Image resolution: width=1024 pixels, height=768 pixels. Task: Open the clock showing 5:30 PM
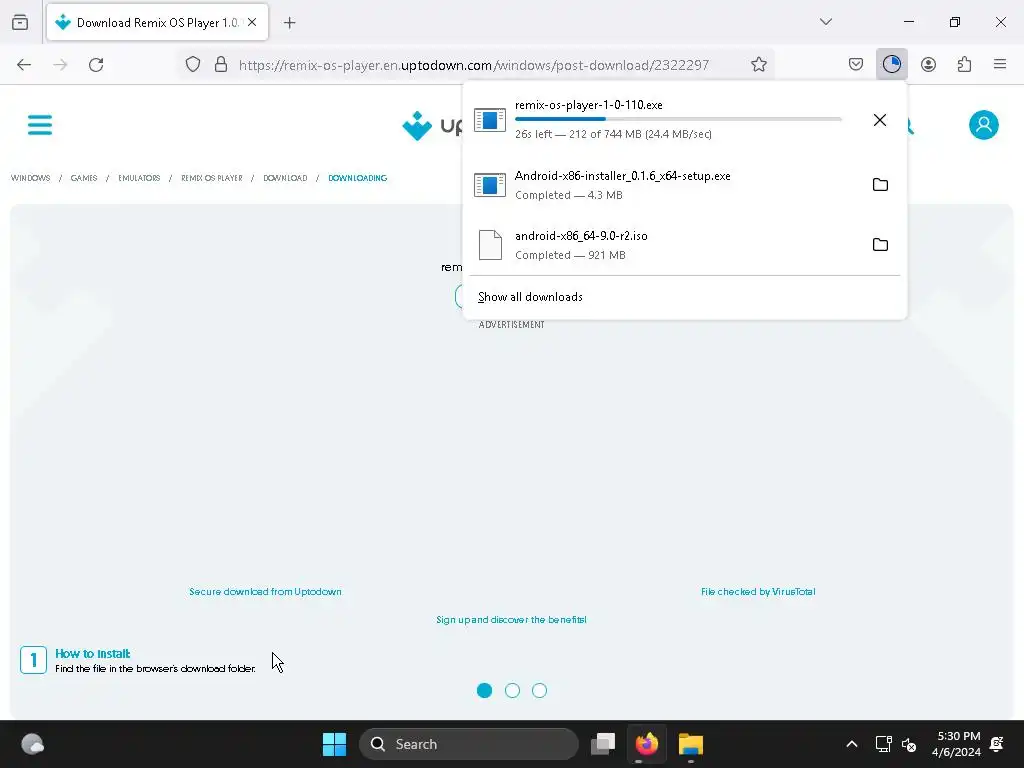pos(956,744)
